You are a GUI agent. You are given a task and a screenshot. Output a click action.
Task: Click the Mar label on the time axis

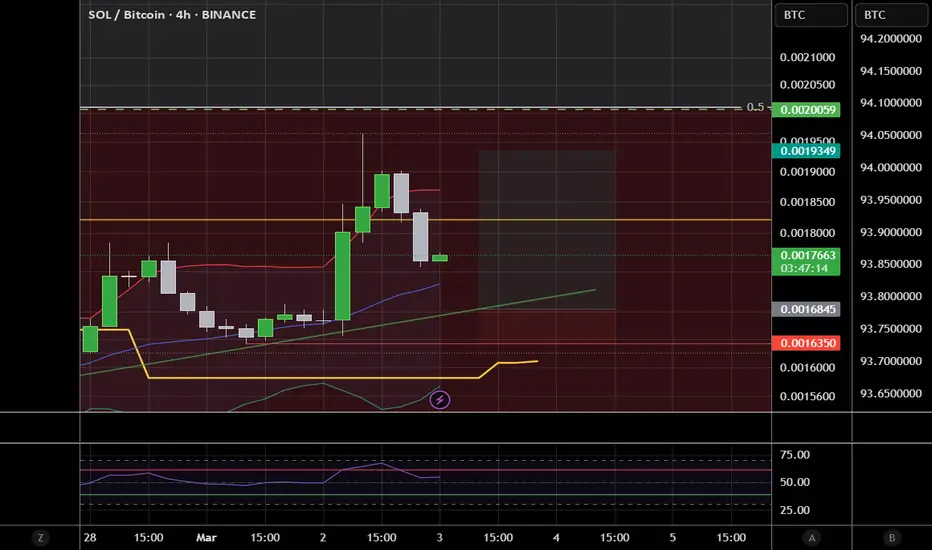click(x=206, y=538)
